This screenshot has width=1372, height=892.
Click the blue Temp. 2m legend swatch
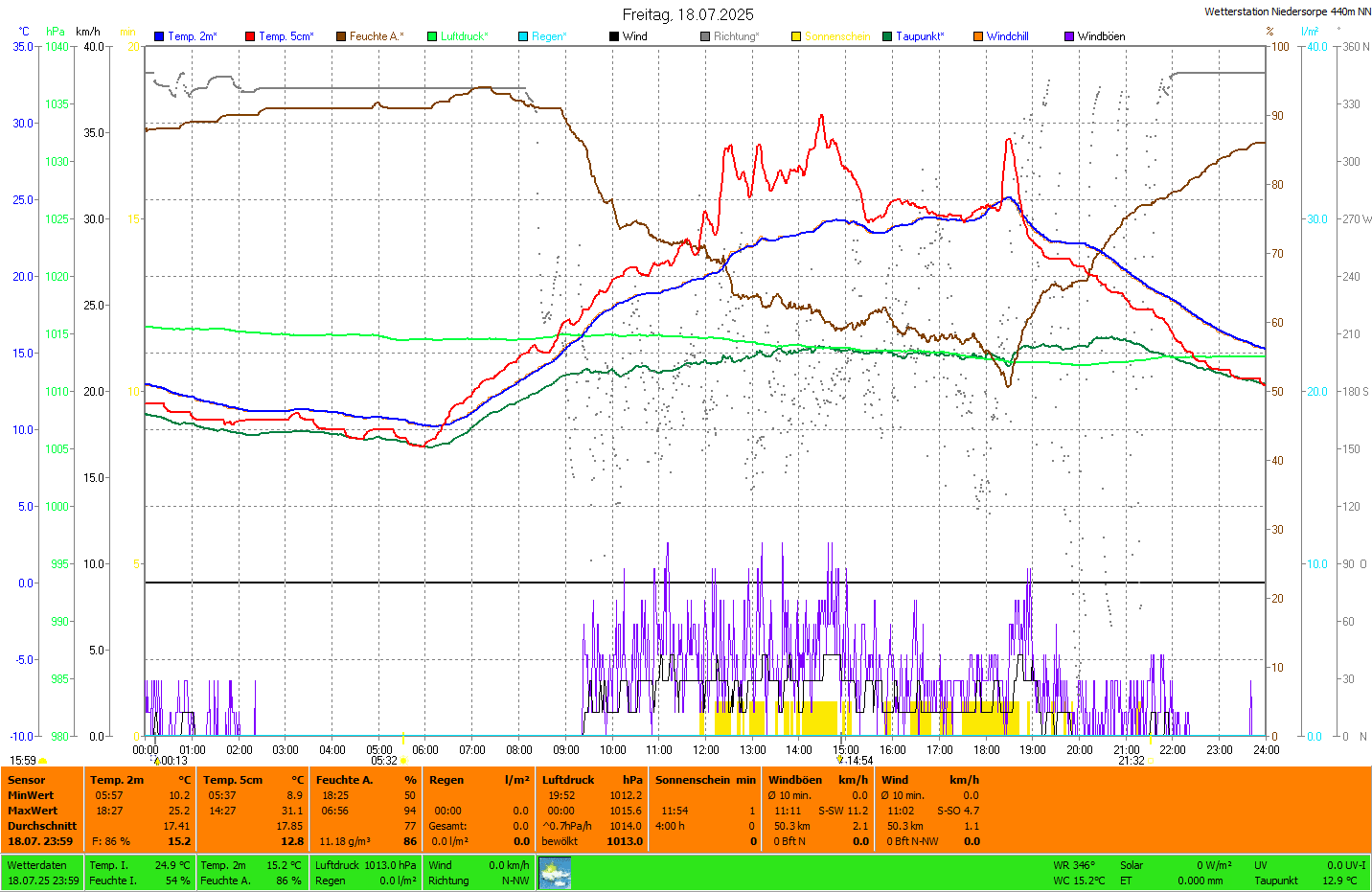pyautogui.click(x=159, y=36)
